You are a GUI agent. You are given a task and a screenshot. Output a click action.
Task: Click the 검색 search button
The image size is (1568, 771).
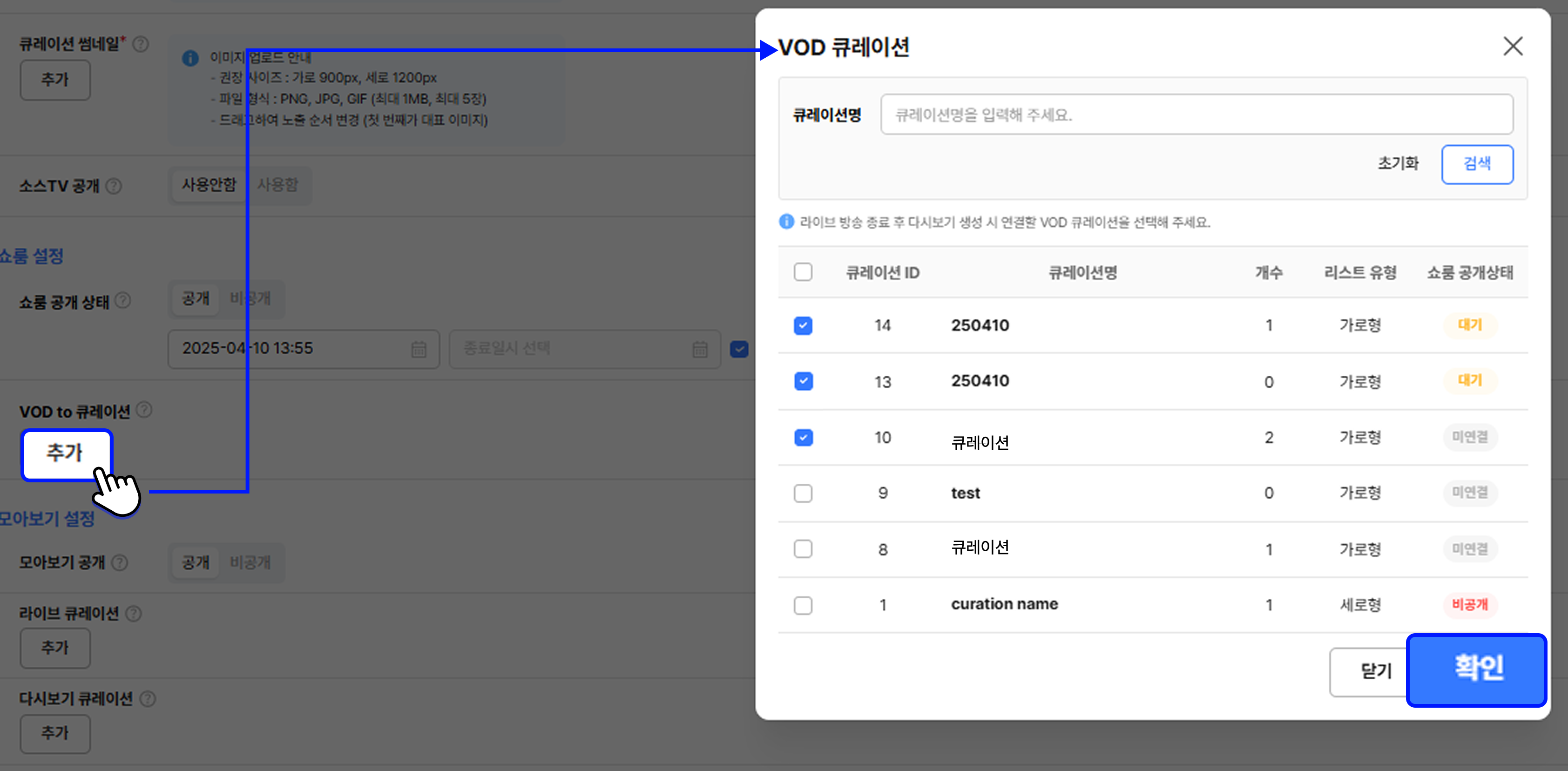click(1477, 164)
